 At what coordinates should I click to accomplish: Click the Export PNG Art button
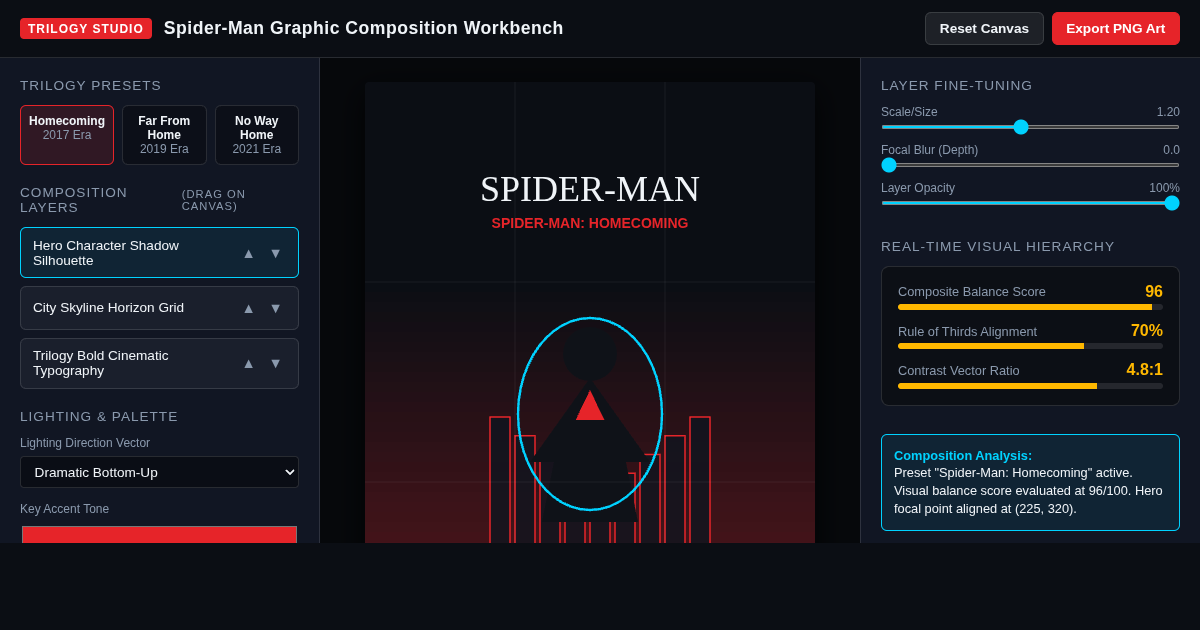[x=1116, y=28]
